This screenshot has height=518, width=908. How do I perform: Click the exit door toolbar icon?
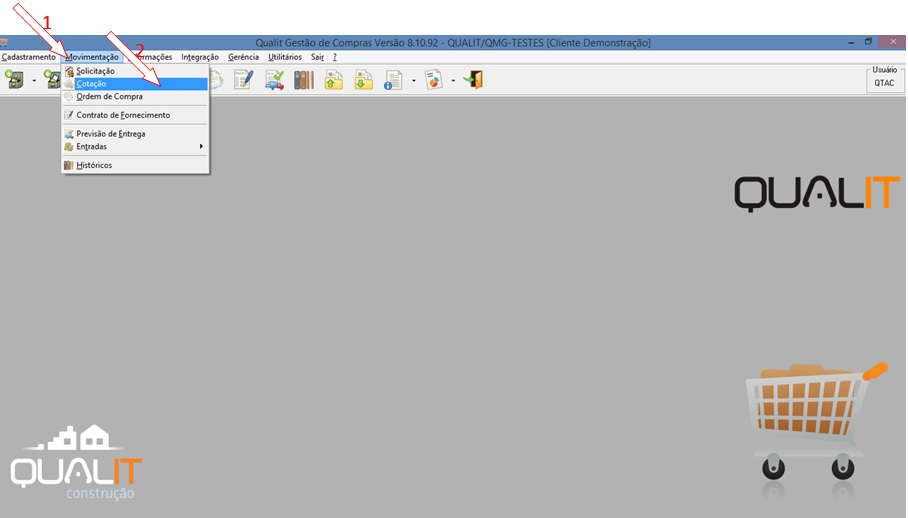(473, 80)
